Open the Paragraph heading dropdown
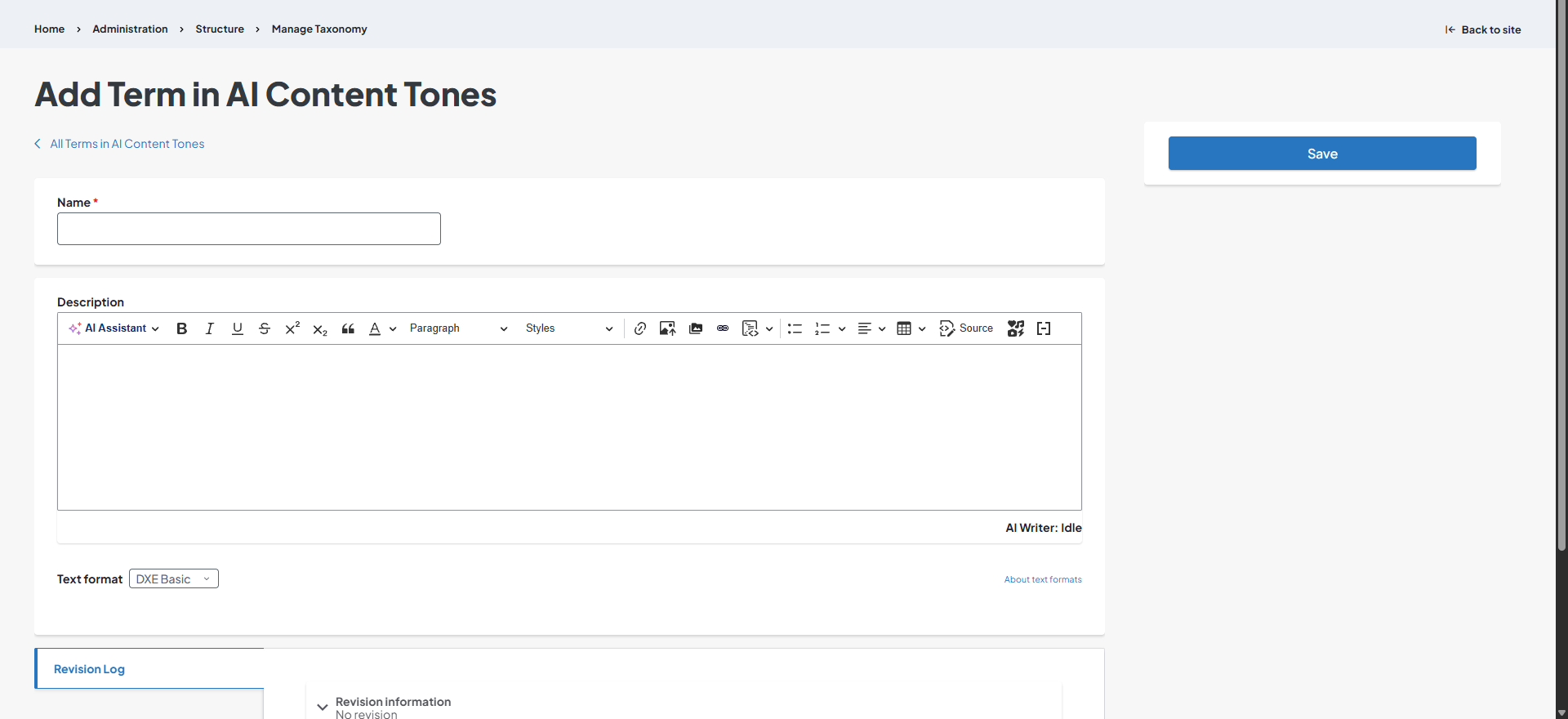Viewport: 1568px width, 719px height. [458, 328]
